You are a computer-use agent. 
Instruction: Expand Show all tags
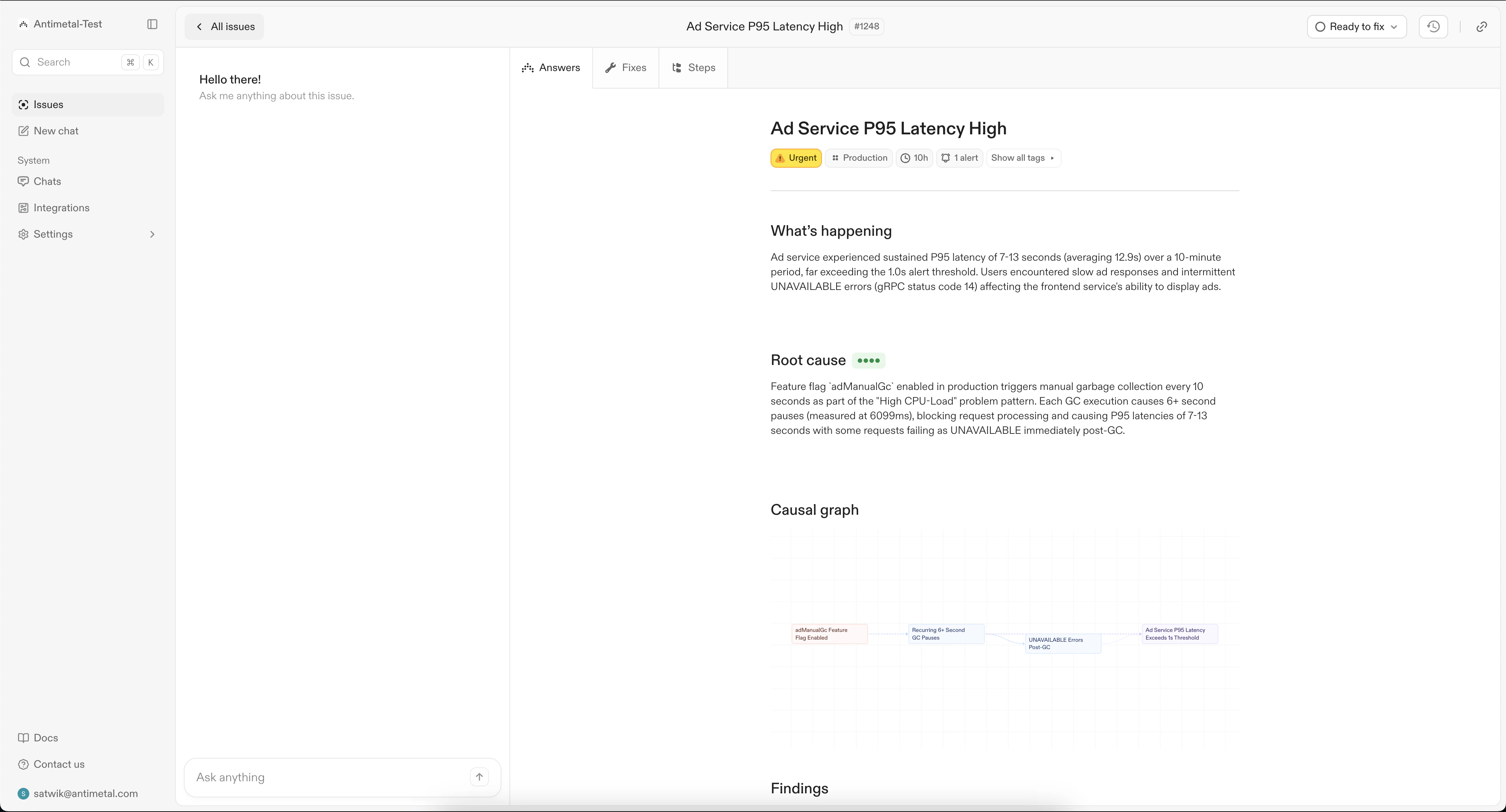(x=1023, y=158)
